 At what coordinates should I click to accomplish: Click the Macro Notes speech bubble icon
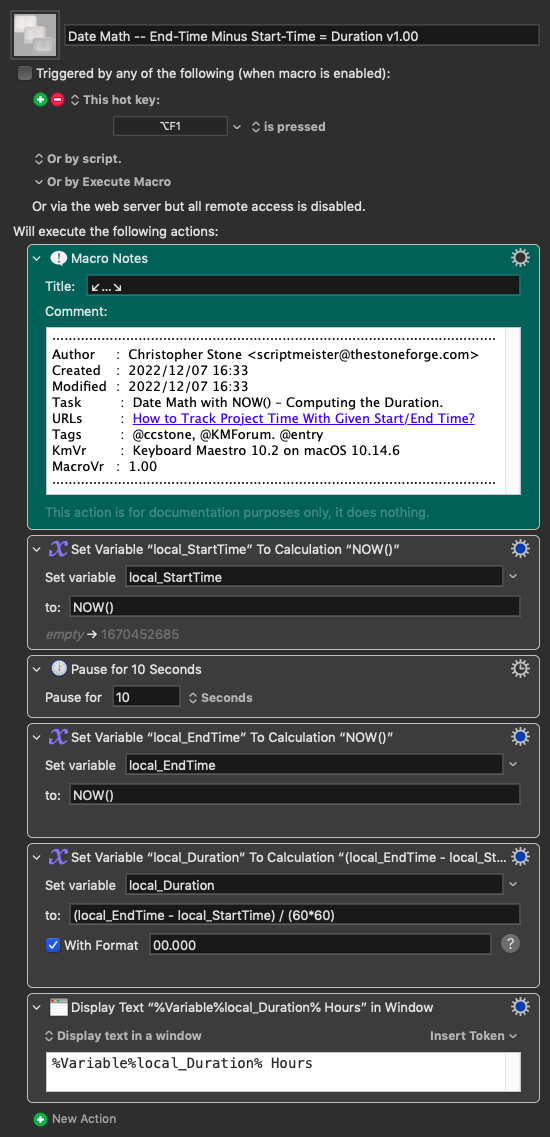pos(58,258)
